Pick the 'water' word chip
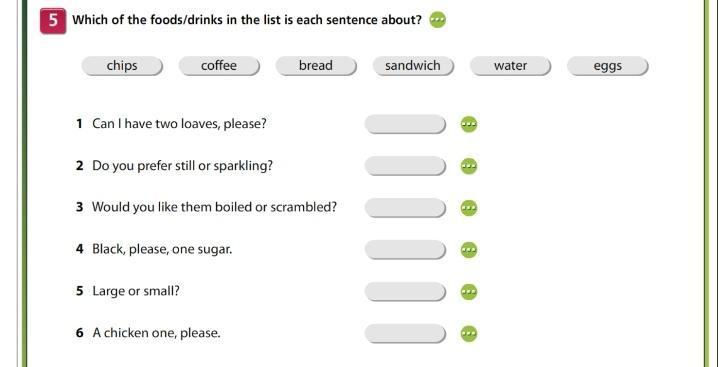This screenshot has width=720, height=367. click(x=510, y=66)
